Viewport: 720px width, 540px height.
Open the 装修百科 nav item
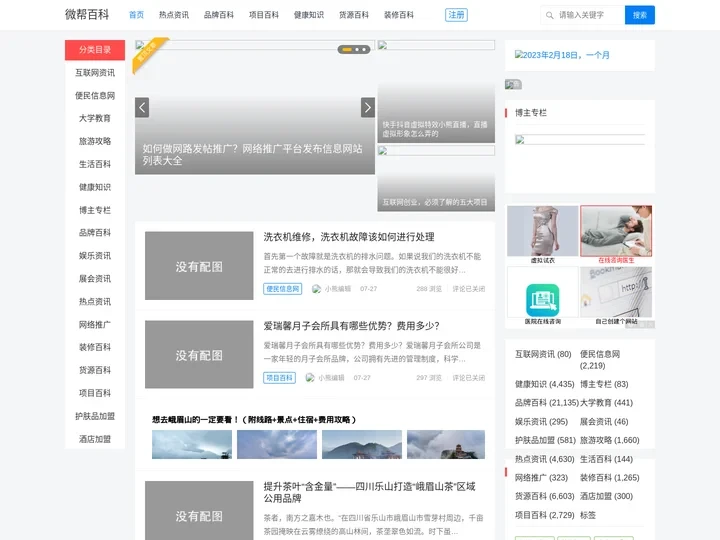pyautogui.click(x=399, y=15)
